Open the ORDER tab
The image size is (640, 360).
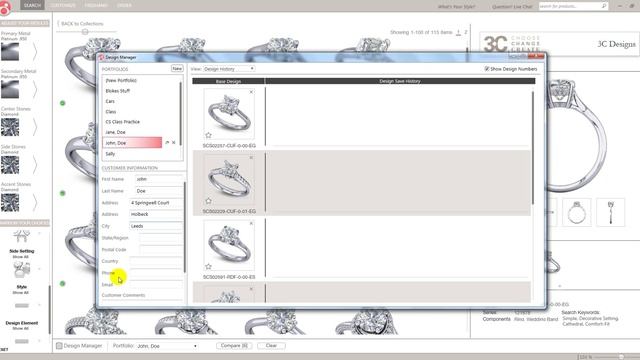tap(124, 5)
